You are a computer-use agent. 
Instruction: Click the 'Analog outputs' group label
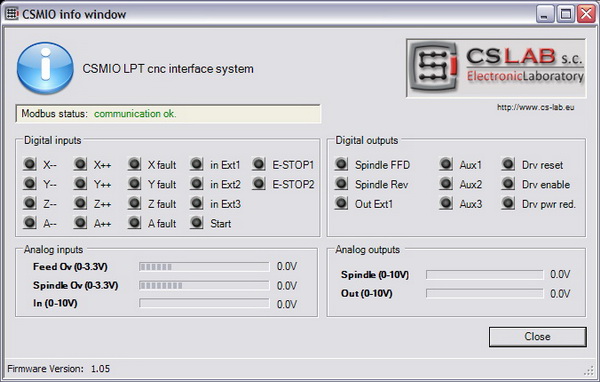(x=367, y=250)
